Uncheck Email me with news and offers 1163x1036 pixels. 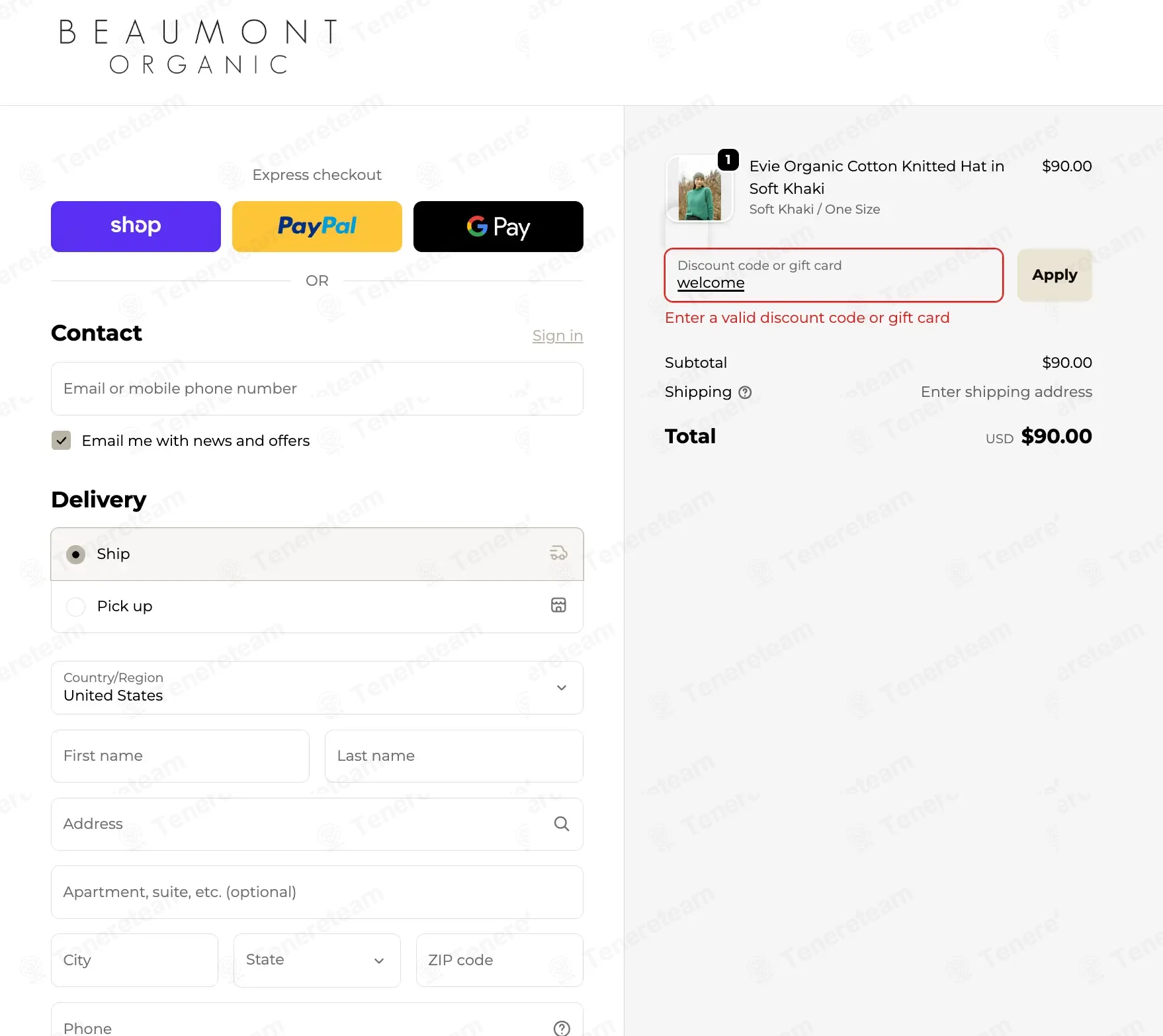[62, 440]
